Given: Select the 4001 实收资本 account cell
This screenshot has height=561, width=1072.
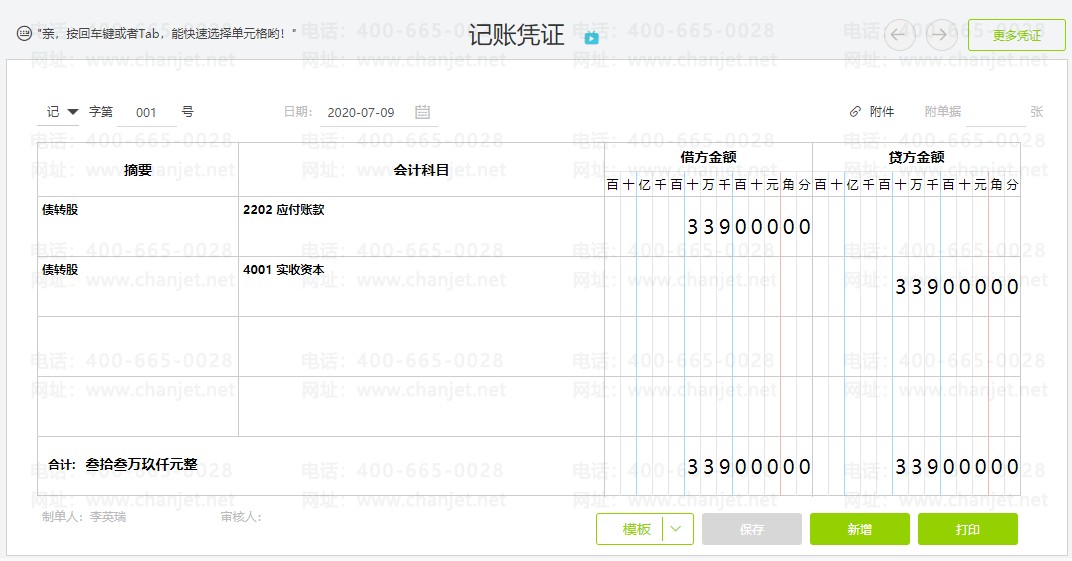Looking at the screenshot, I should (x=421, y=287).
